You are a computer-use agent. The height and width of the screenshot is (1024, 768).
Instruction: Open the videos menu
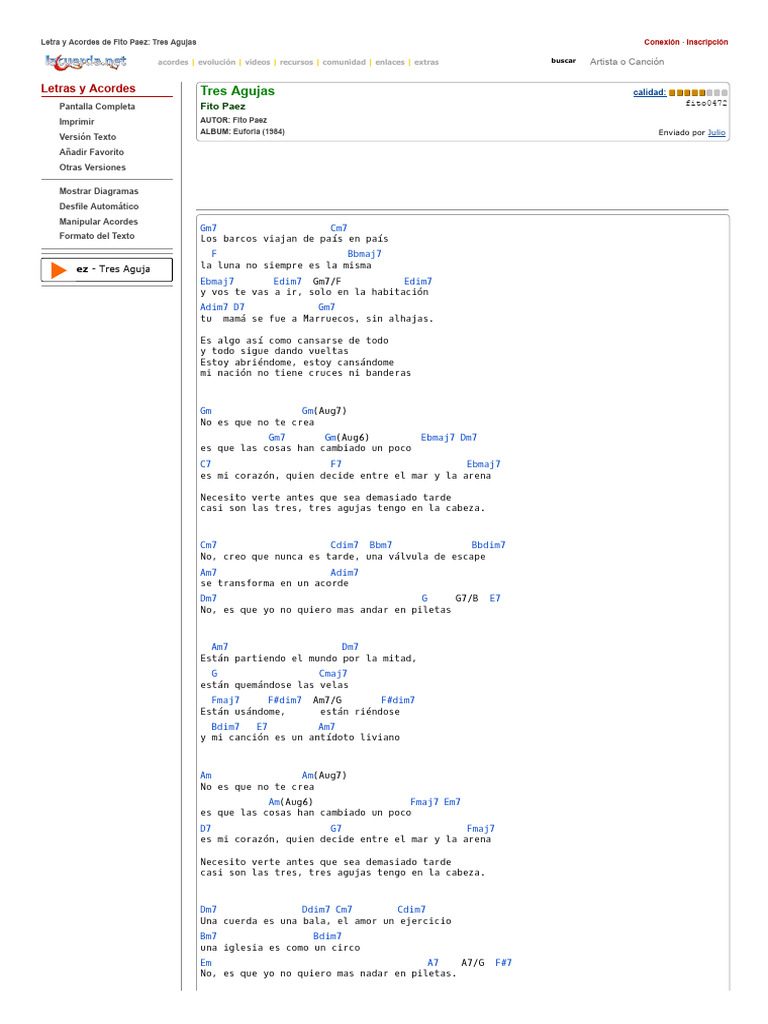257,63
